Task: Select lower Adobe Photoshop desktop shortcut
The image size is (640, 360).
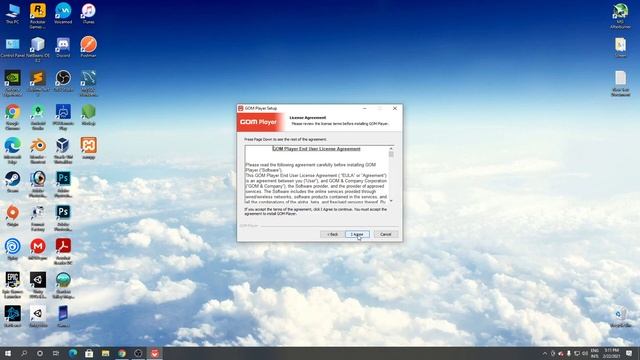Action: [63, 218]
